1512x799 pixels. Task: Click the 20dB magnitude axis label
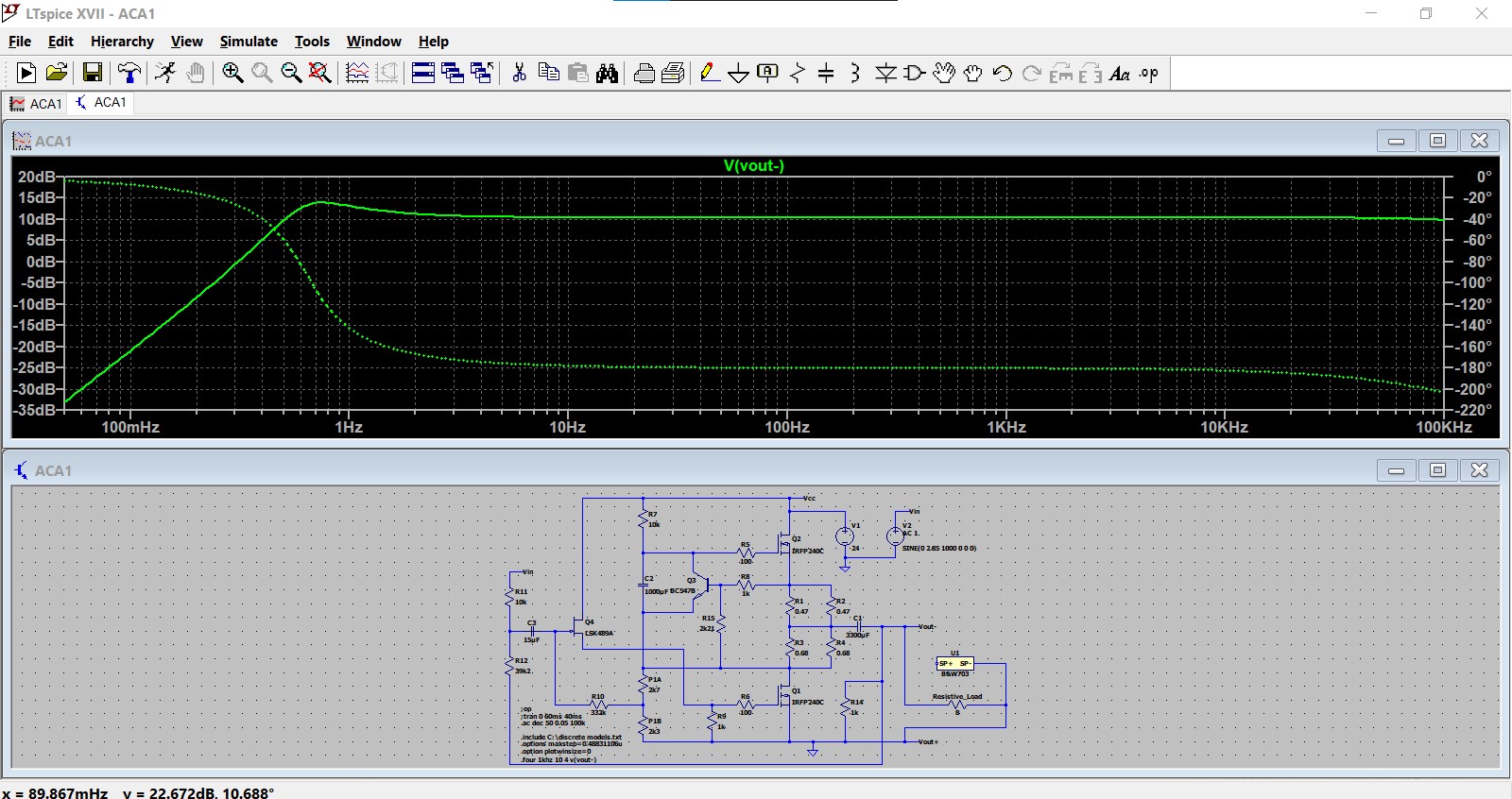point(37,177)
